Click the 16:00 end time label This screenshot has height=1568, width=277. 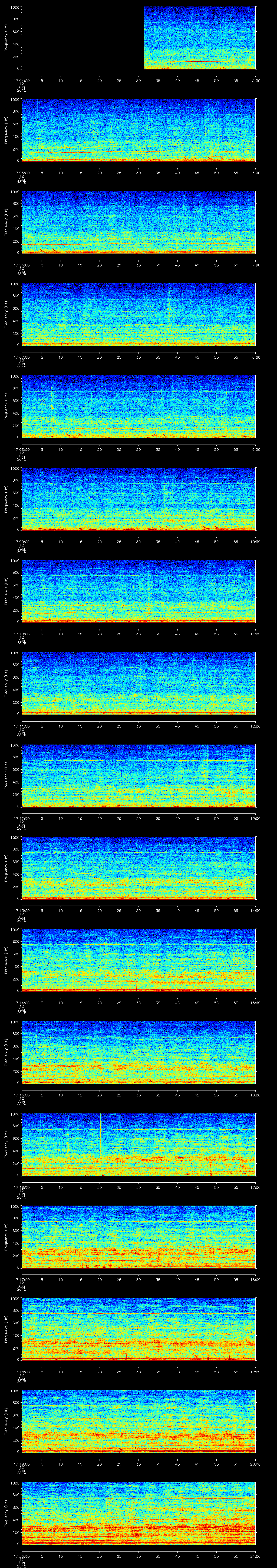tap(255, 1095)
